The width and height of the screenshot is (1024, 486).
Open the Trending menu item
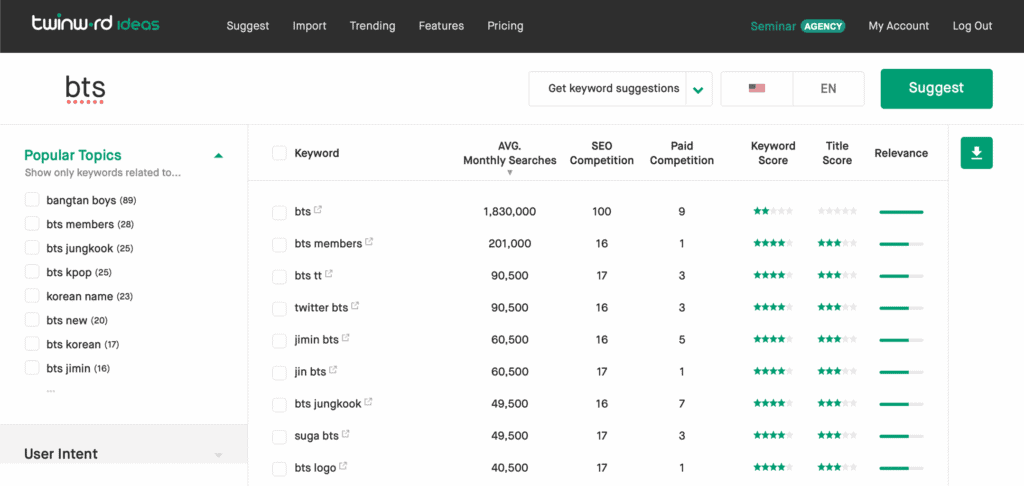(372, 26)
